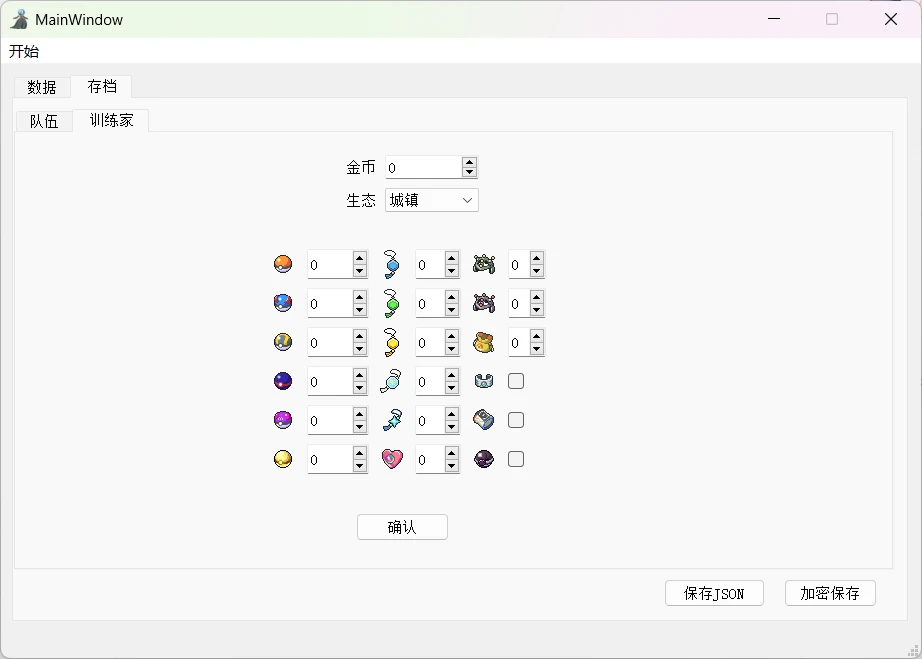Open the 开始 menu
922x659 pixels.
[x=24, y=51]
